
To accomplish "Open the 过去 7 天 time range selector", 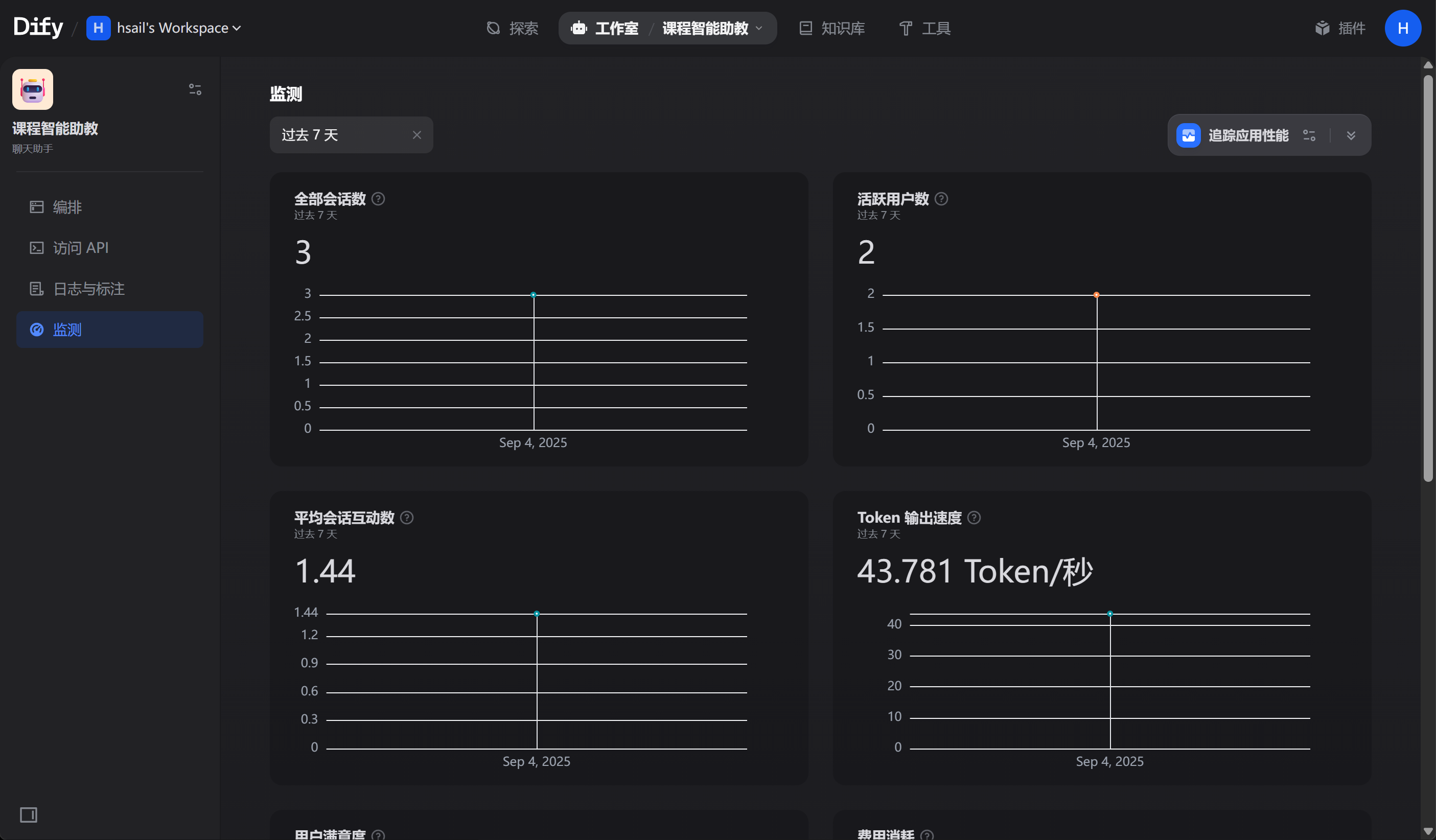I will click(x=351, y=134).
